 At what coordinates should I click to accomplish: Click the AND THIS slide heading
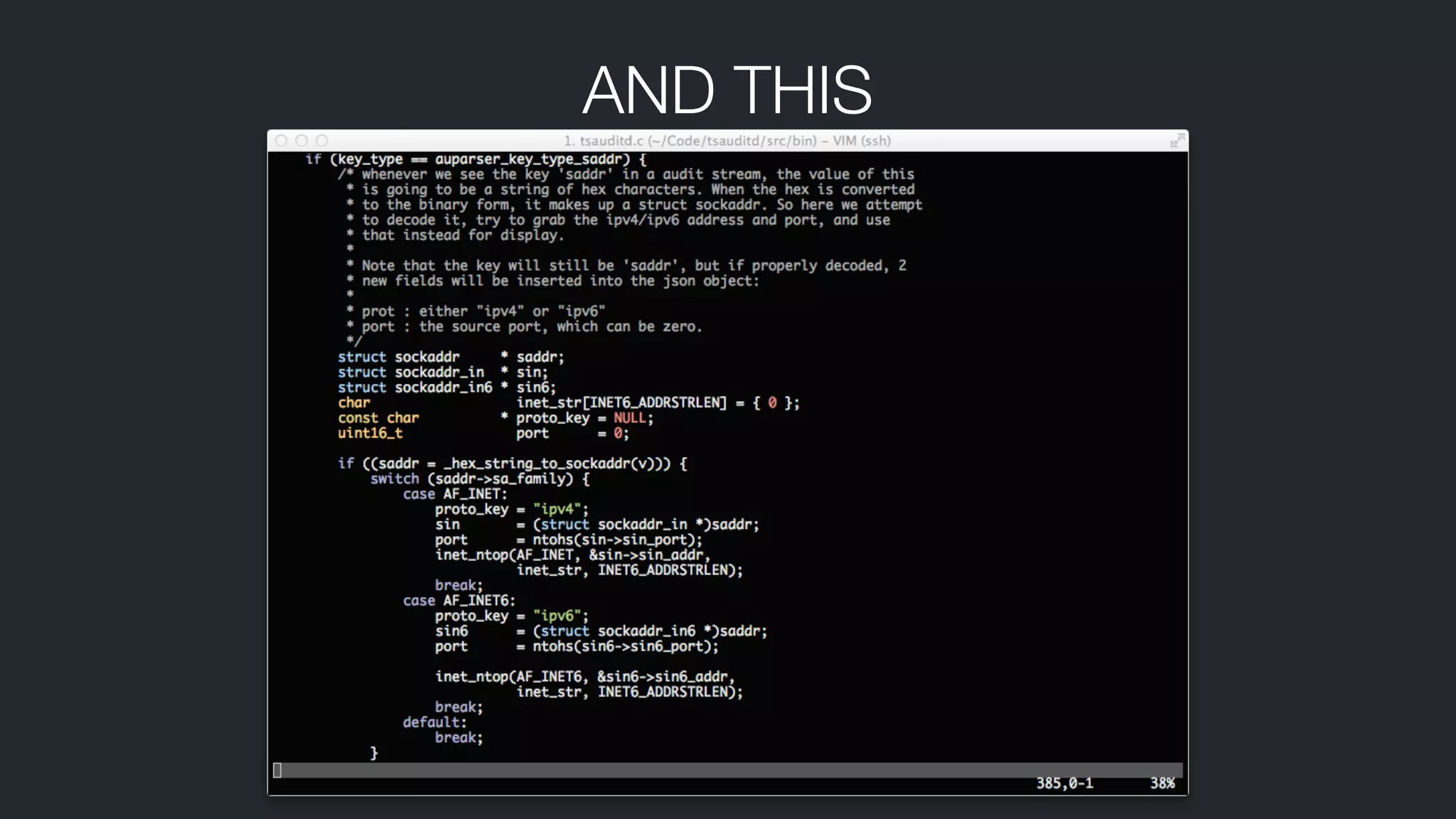pyautogui.click(x=727, y=90)
